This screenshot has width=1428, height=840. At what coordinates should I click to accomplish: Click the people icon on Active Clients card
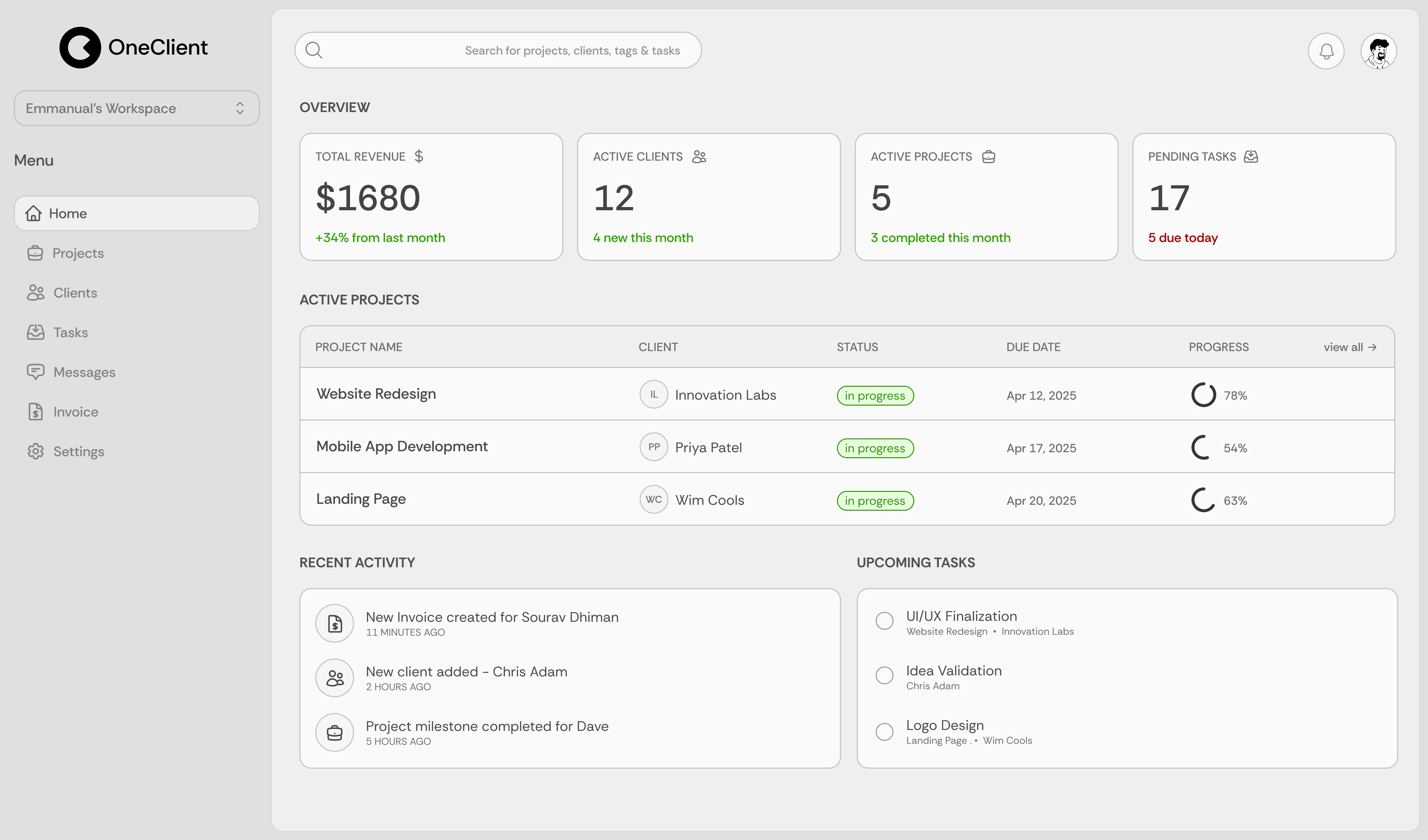click(699, 156)
